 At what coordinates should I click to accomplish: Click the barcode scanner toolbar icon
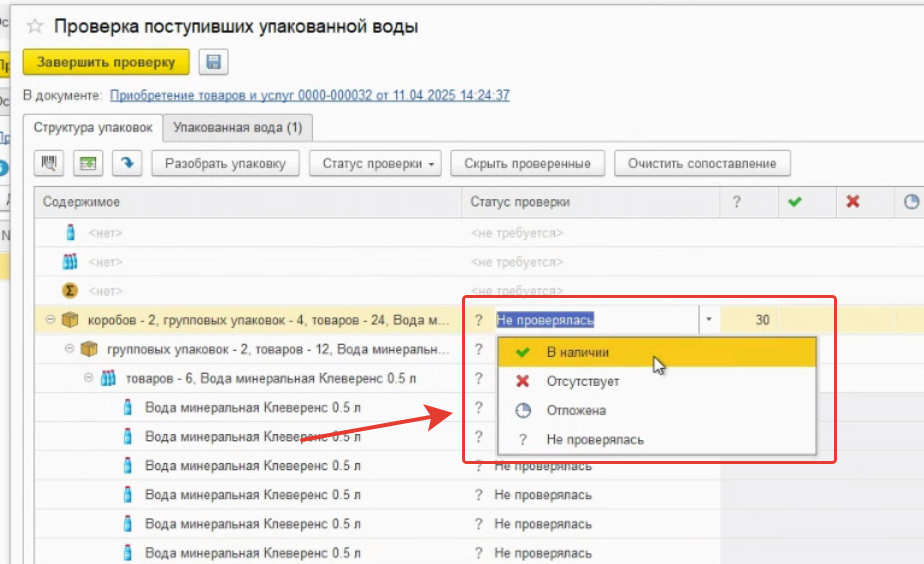pos(51,163)
